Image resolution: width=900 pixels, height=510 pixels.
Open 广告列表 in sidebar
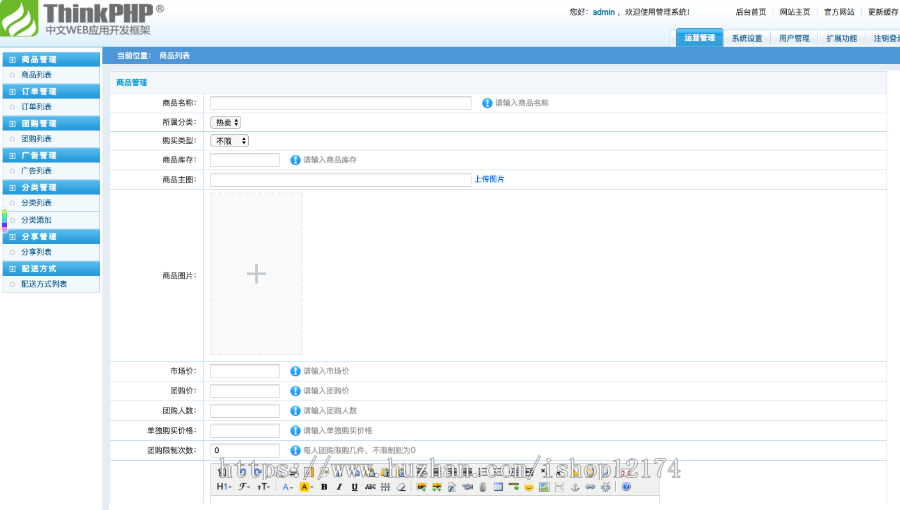coord(36,171)
